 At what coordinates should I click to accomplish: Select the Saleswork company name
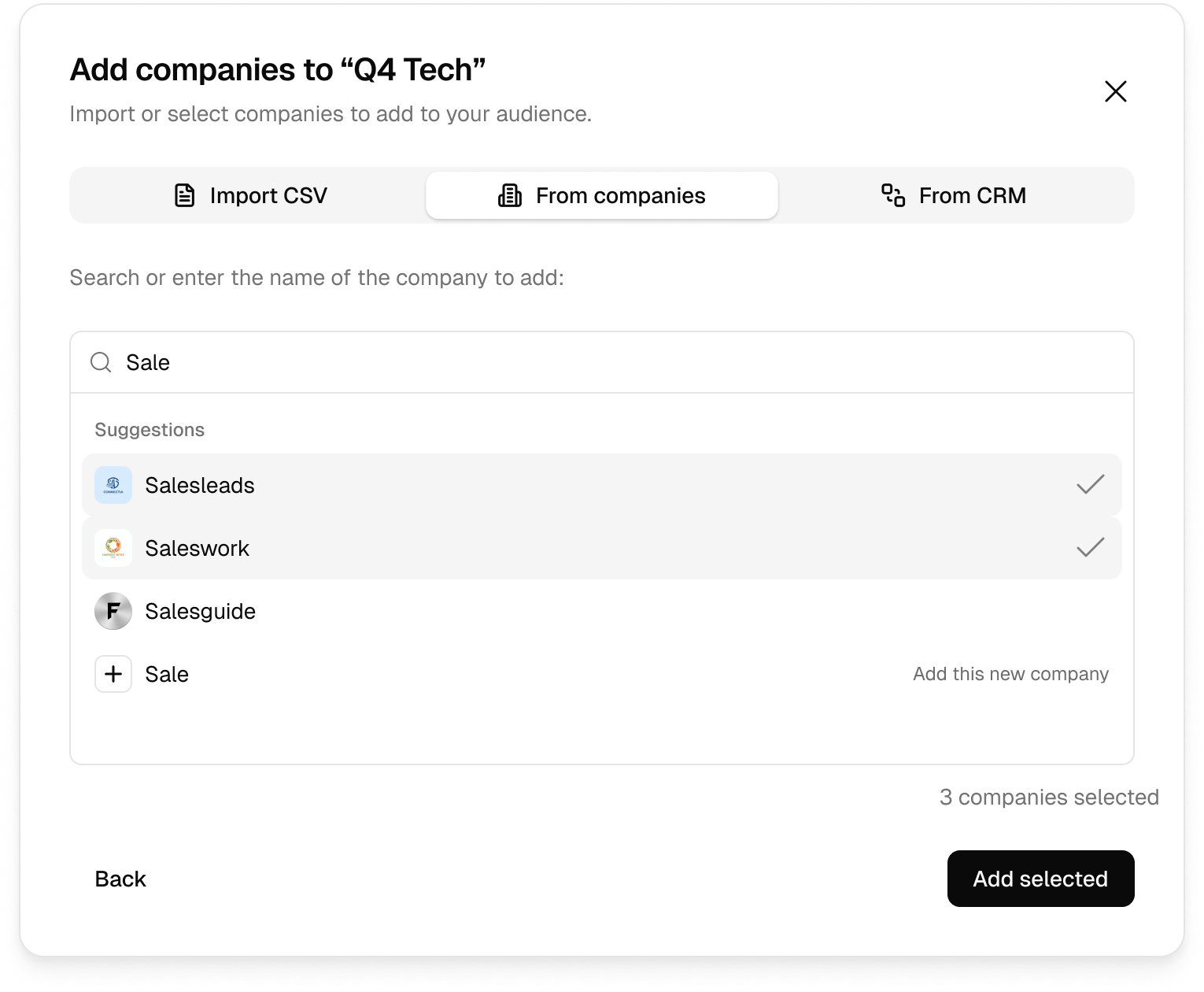[x=197, y=548]
